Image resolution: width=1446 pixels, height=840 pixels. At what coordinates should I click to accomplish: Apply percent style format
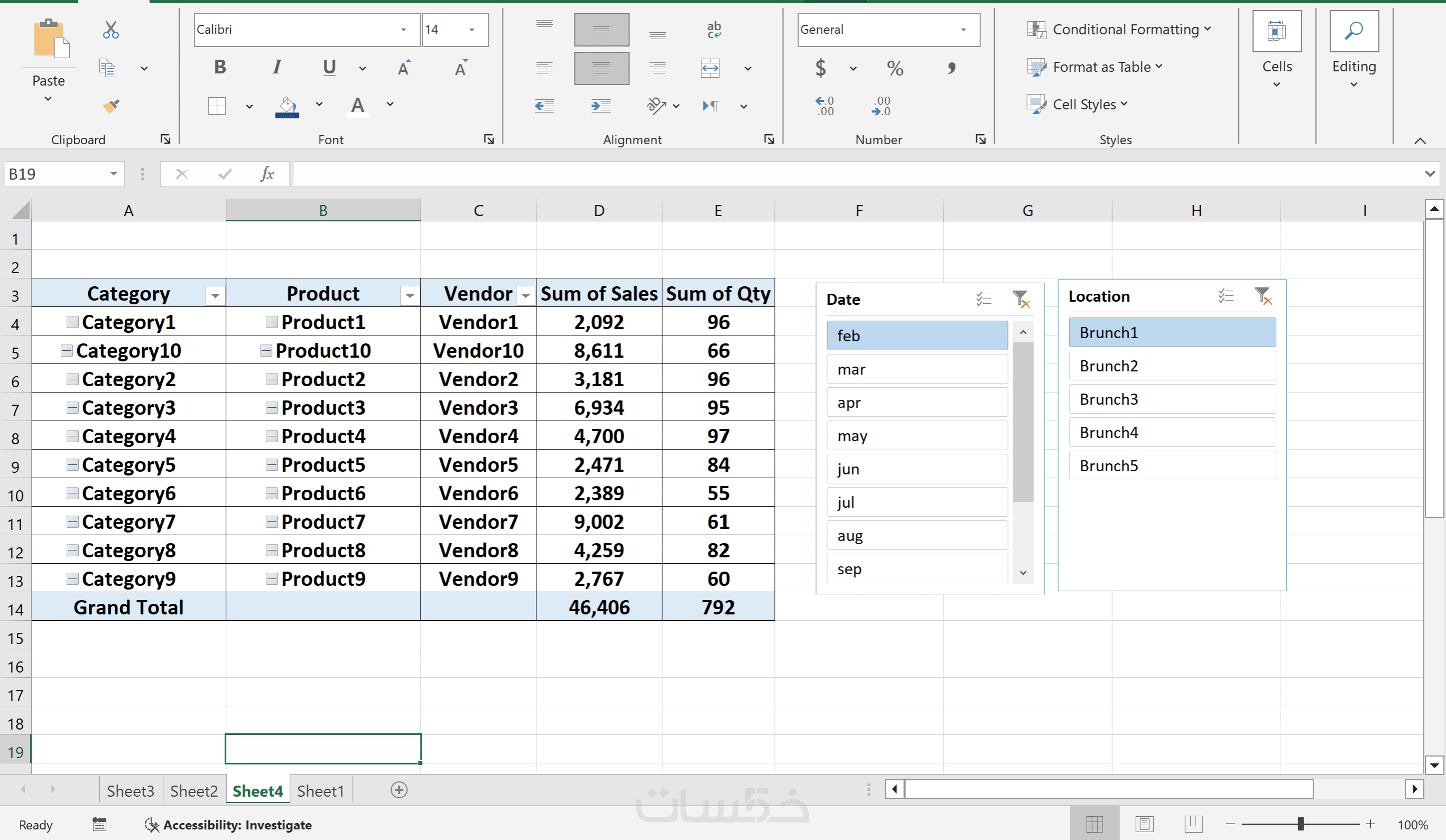coord(895,68)
